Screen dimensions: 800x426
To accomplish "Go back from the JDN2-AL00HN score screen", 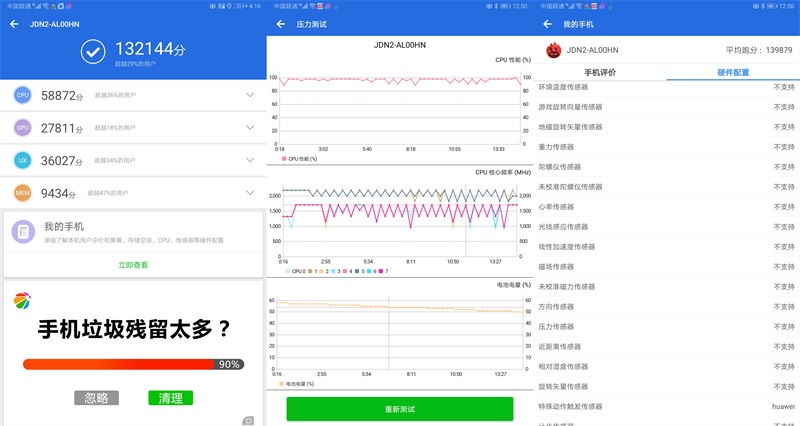I will [14, 24].
